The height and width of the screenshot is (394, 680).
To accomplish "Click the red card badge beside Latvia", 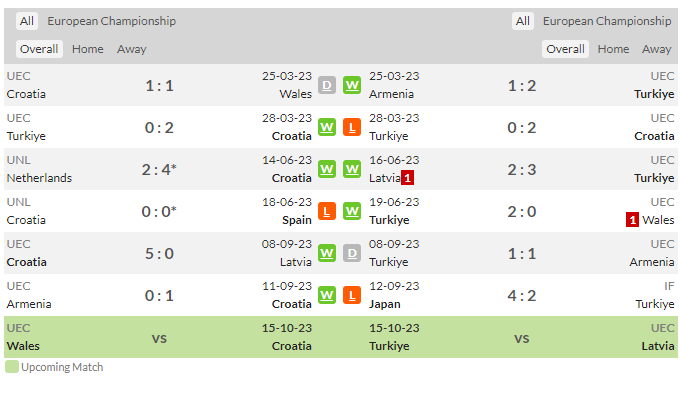I will (407, 178).
